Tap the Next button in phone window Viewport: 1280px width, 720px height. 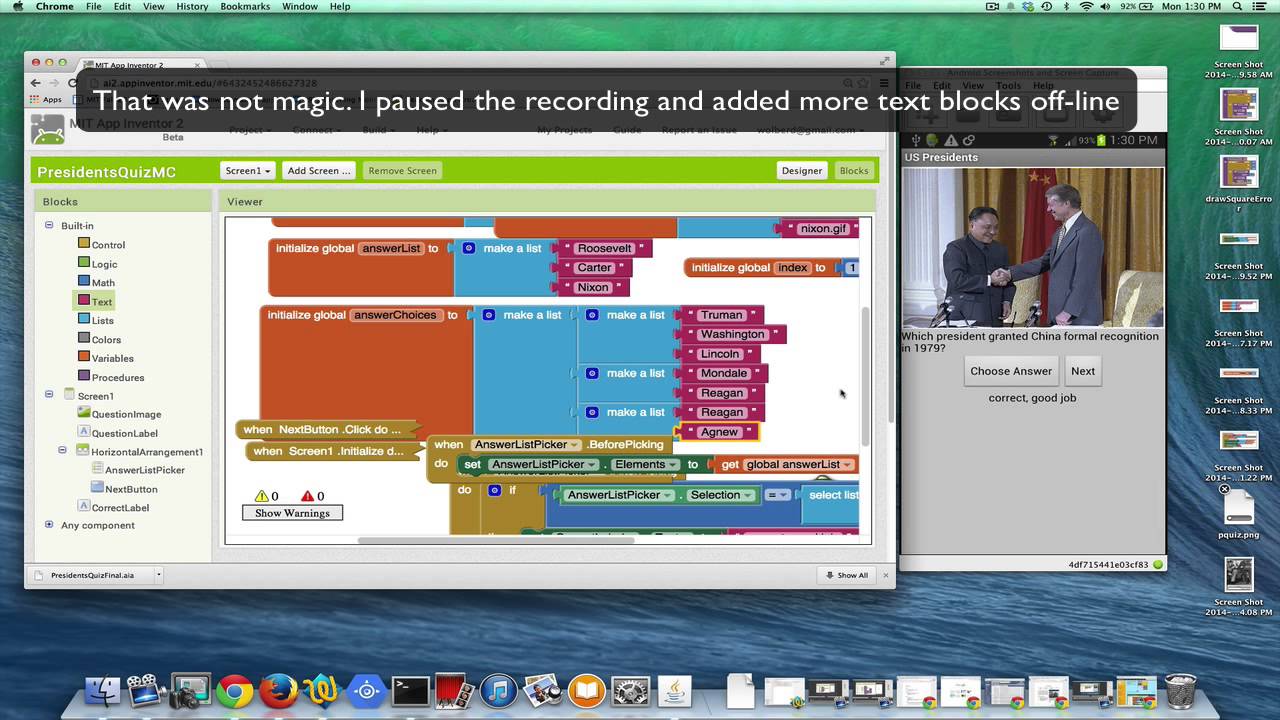pos(1083,371)
